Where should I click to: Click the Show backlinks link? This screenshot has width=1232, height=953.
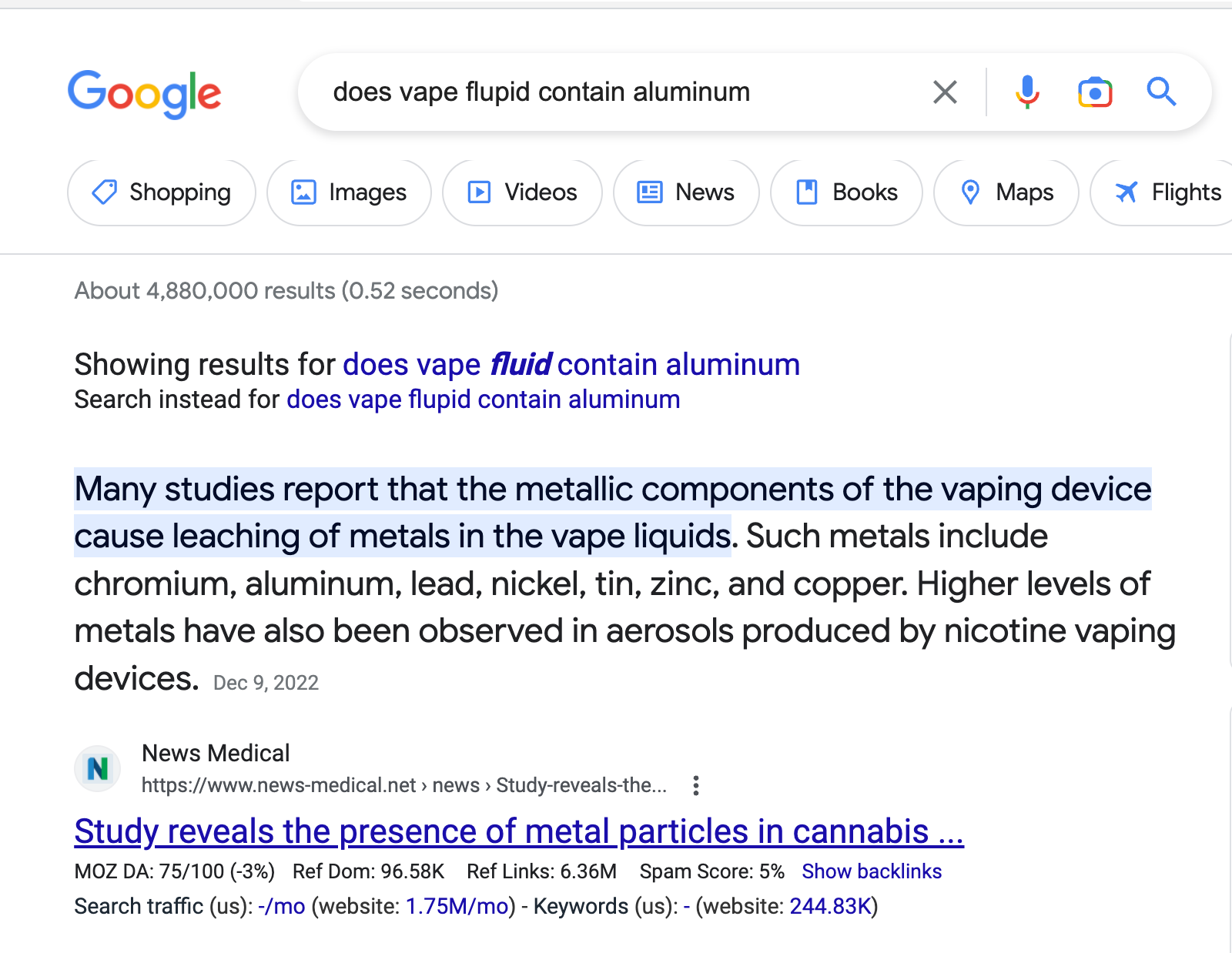pos(872,871)
